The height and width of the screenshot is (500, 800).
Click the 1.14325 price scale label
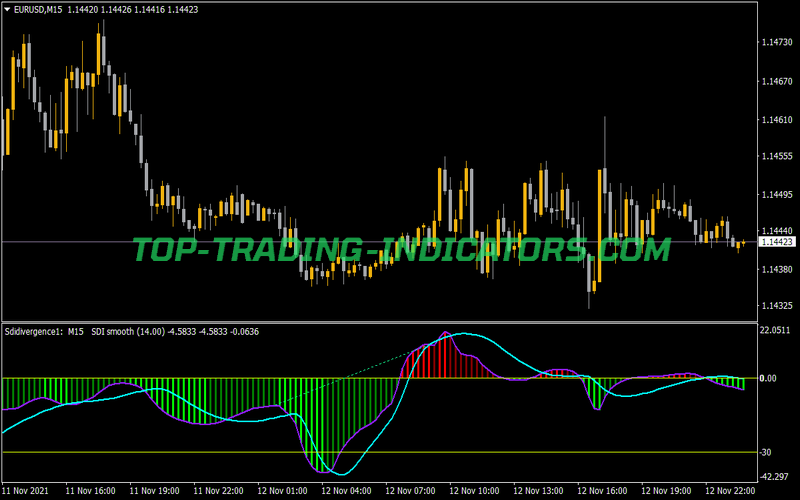[x=777, y=306]
